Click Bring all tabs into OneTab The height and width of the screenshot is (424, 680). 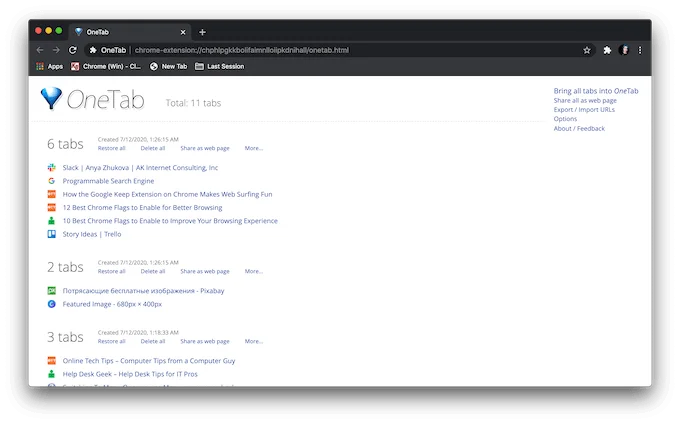596,91
